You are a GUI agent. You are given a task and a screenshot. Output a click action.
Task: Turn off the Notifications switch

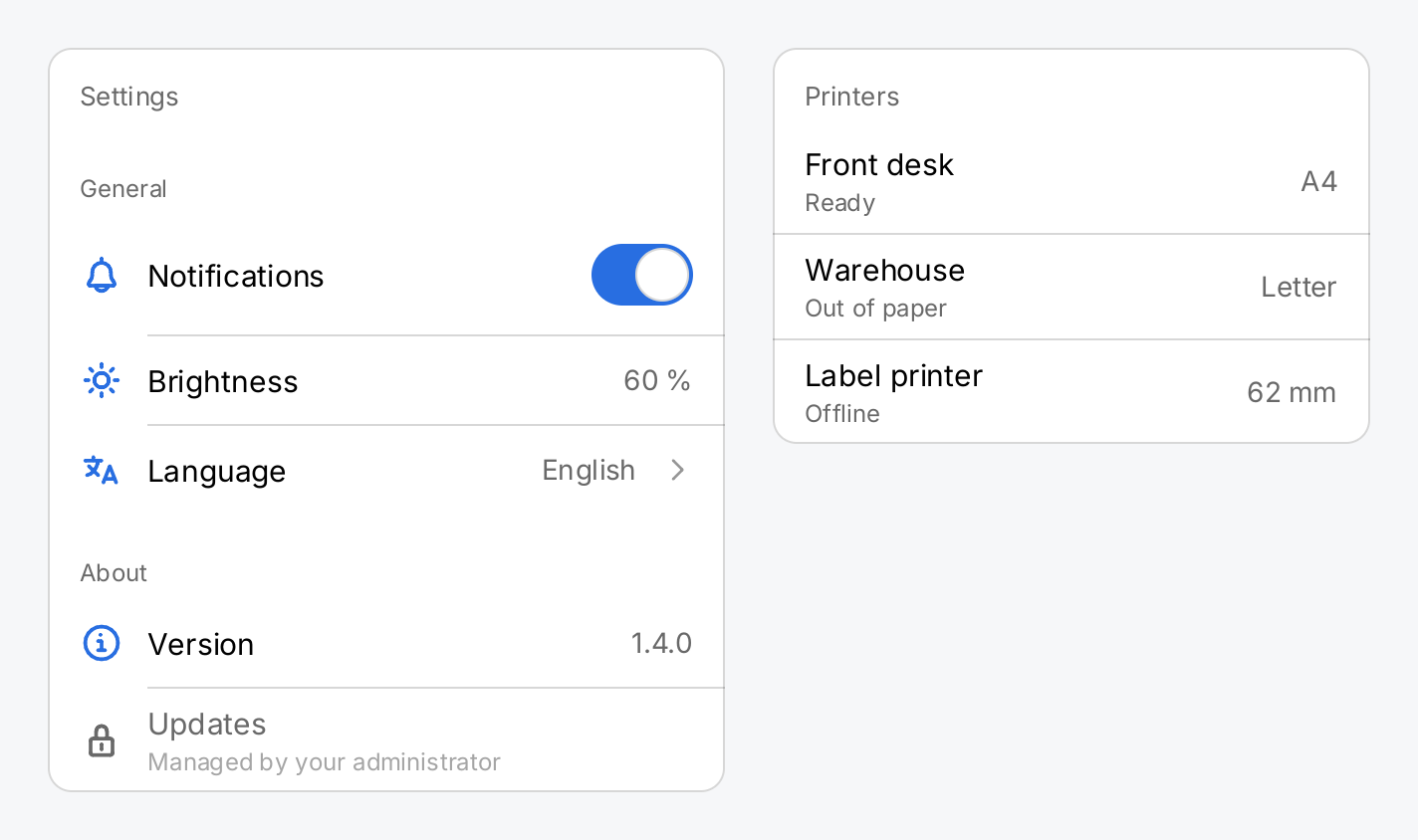[x=642, y=275]
